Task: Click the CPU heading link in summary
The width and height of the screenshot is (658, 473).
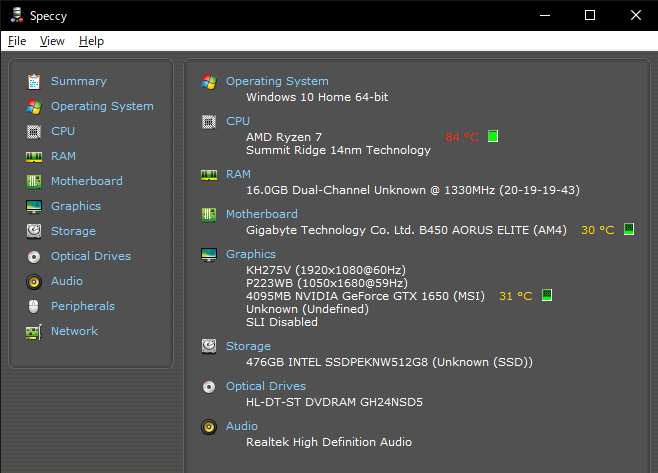Action: 238,121
